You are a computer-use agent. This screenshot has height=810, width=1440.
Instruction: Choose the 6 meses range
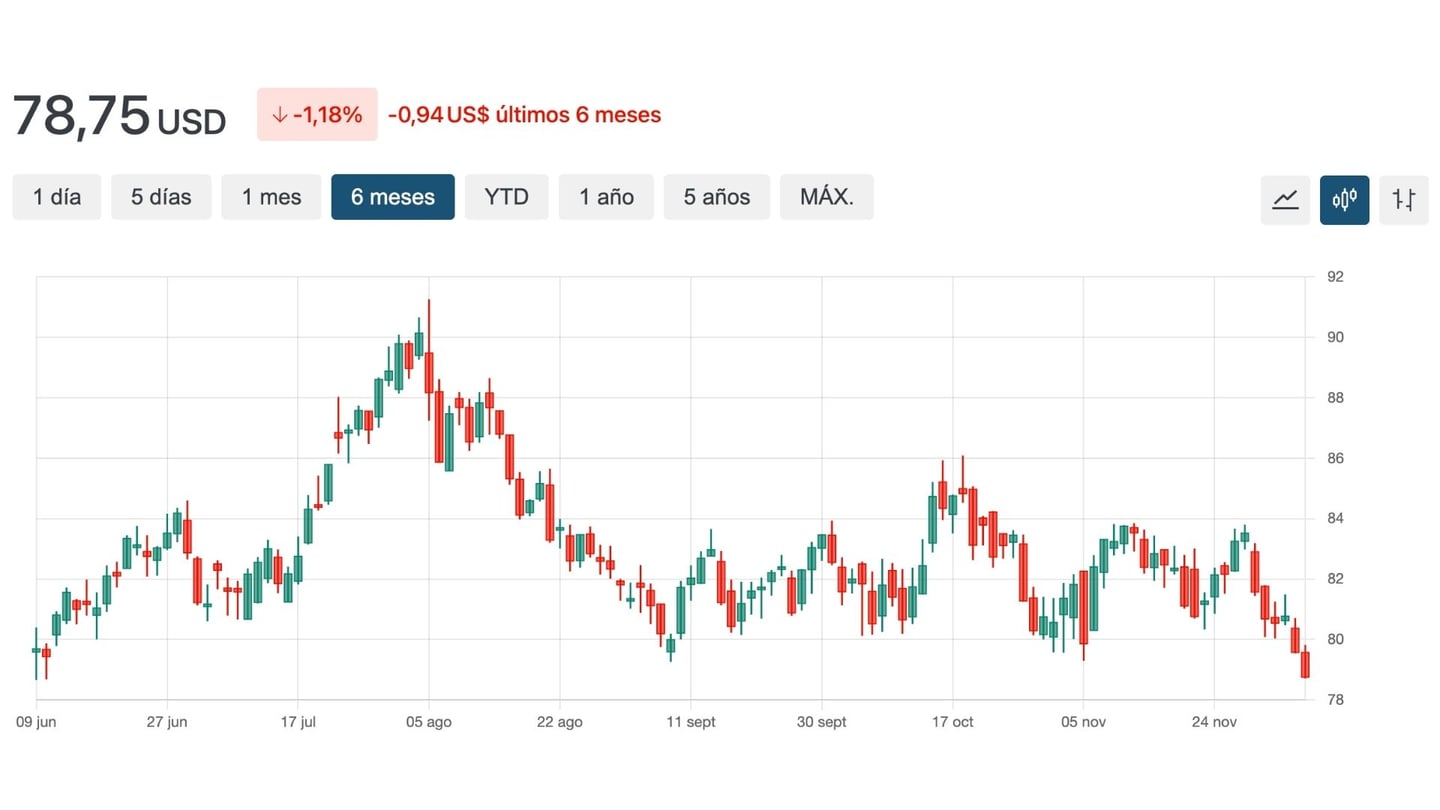(x=393, y=197)
